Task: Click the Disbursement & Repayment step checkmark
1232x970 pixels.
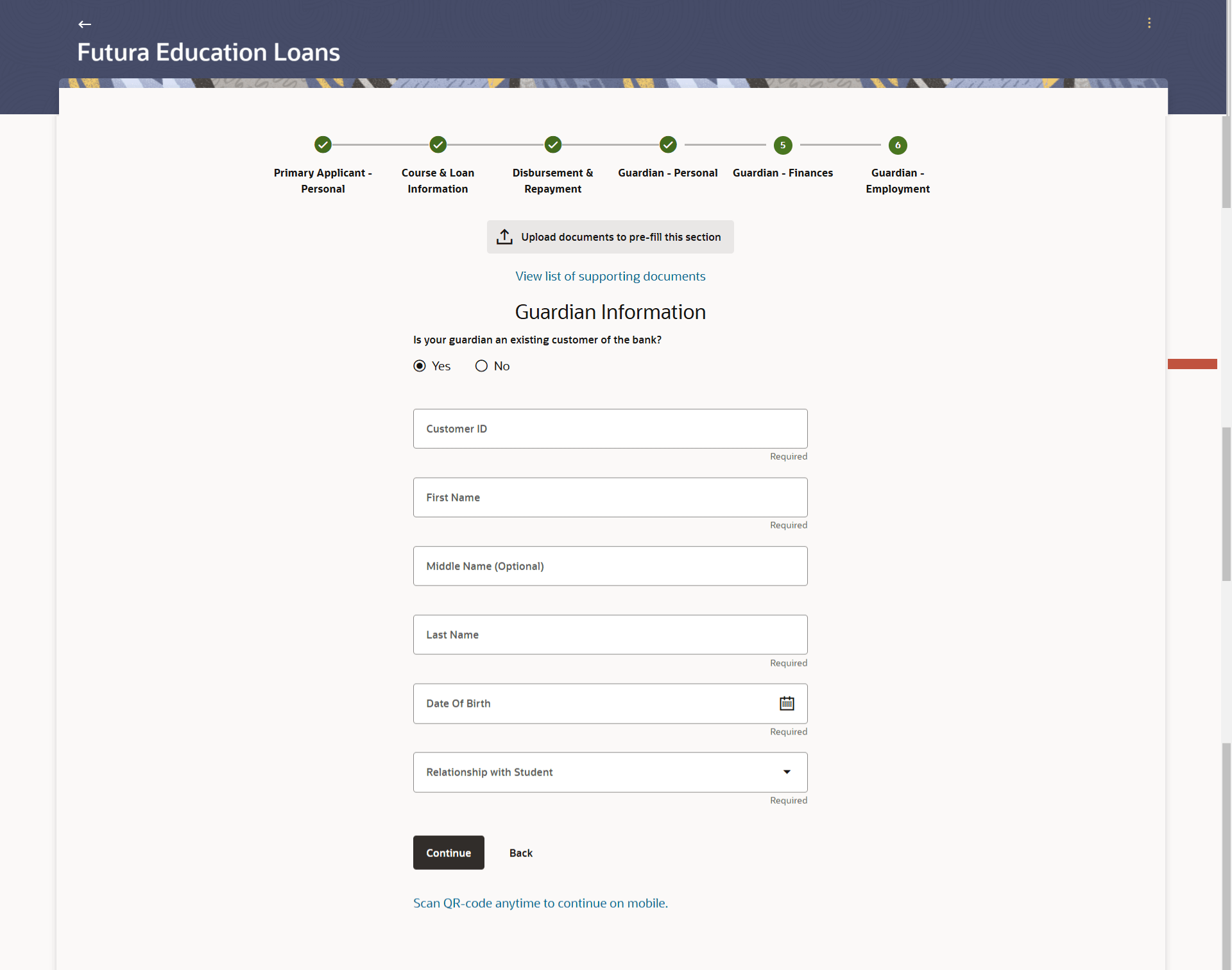Action: point(552,145)
